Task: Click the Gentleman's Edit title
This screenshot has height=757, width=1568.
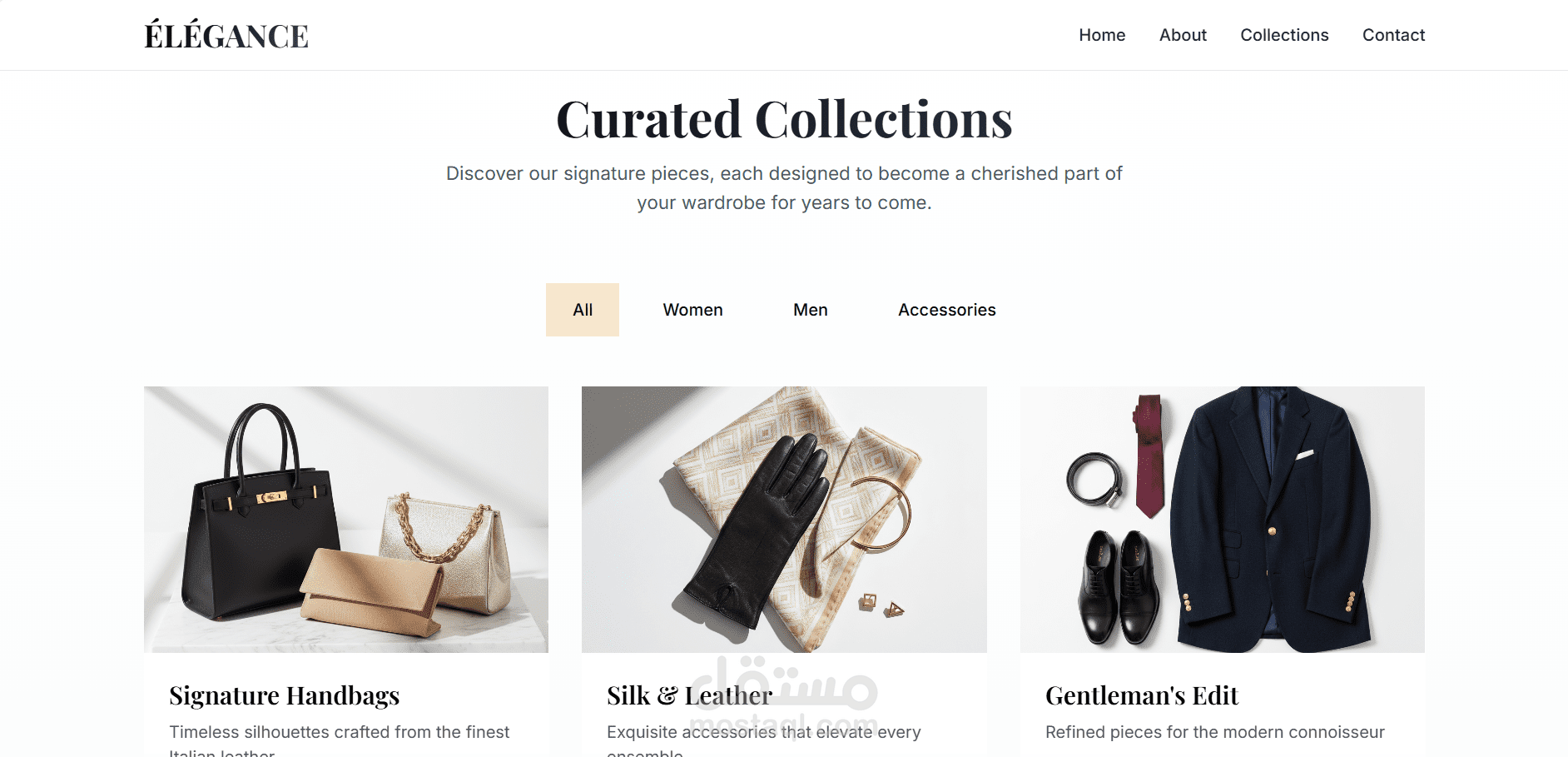Action: coord(1142,695)
